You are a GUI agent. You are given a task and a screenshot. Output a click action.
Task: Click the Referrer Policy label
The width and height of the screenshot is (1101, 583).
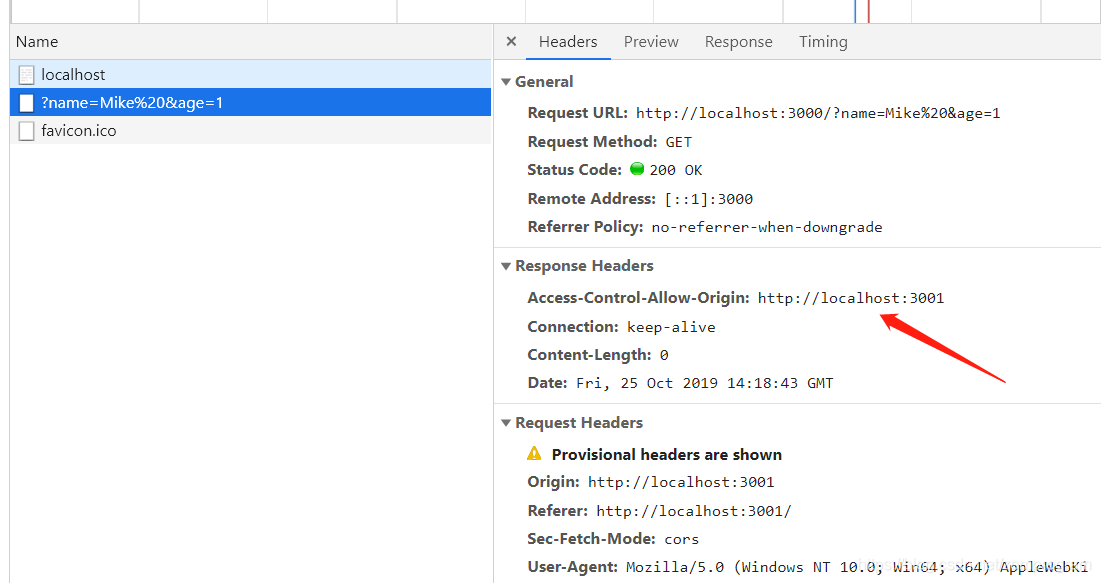[585, 227]
